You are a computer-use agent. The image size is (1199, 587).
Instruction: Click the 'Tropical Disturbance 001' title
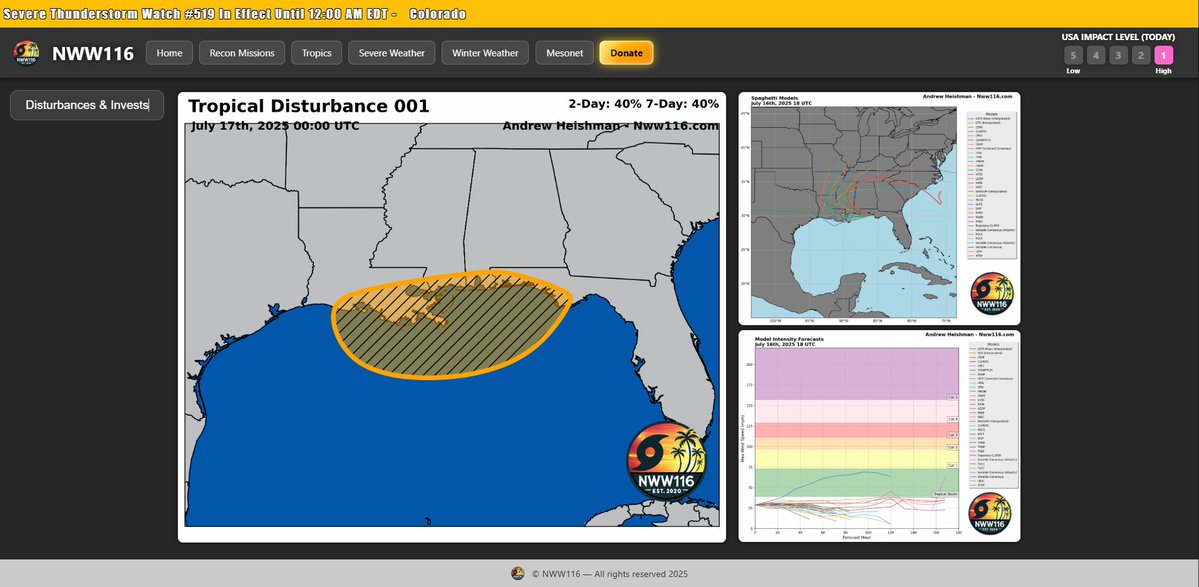309,106
